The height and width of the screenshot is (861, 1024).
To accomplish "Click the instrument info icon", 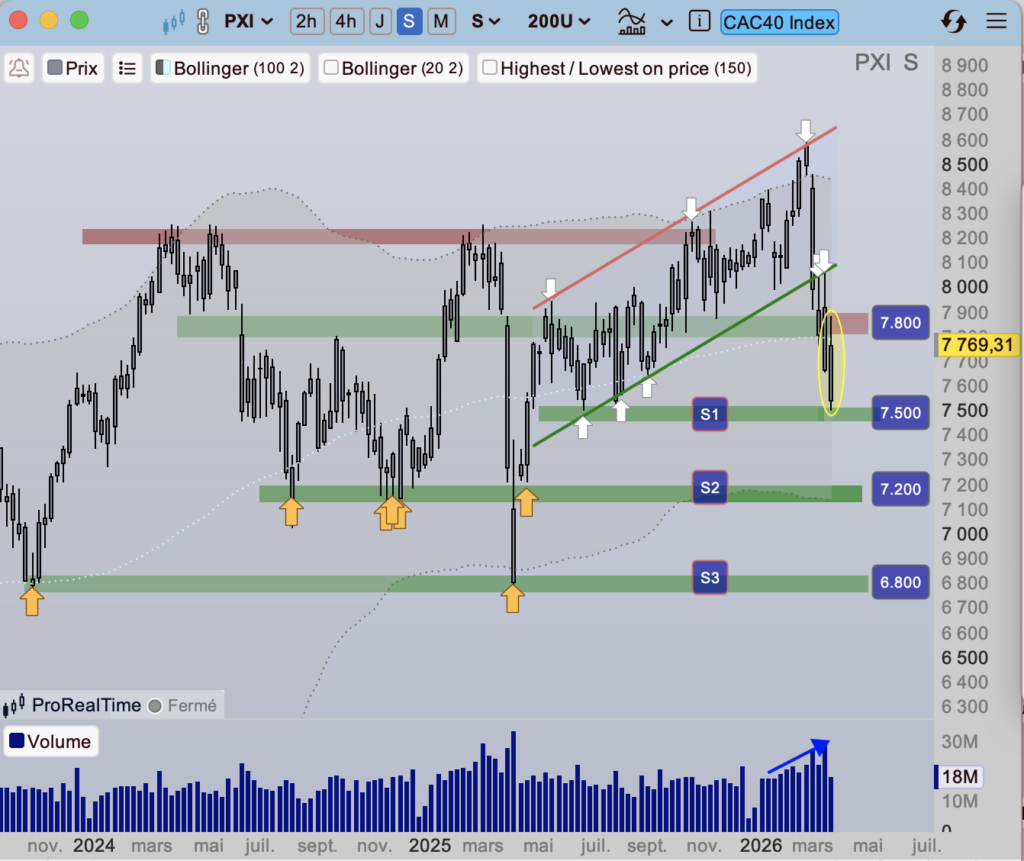I will [700, 21].
